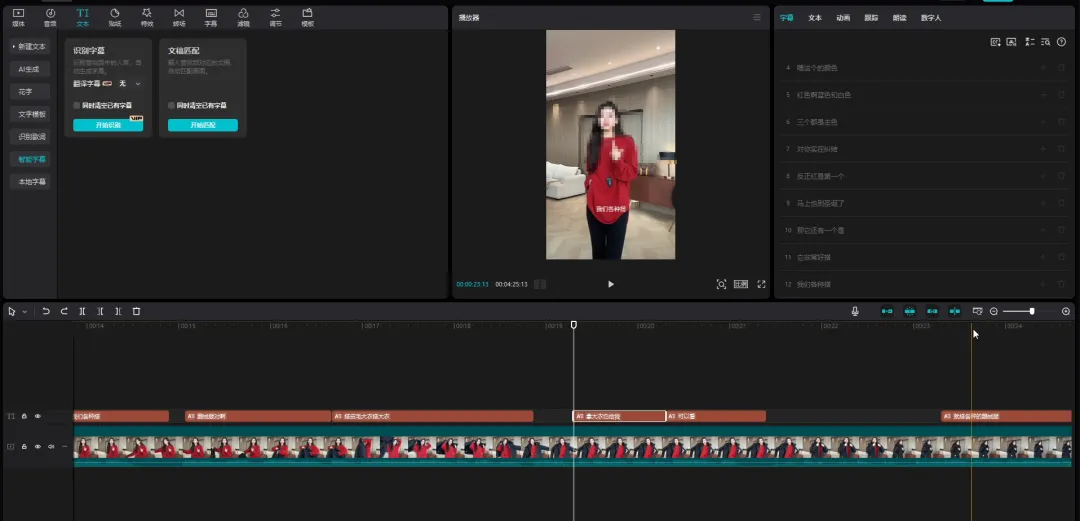Toggle eye visibility on the text track

38,416
